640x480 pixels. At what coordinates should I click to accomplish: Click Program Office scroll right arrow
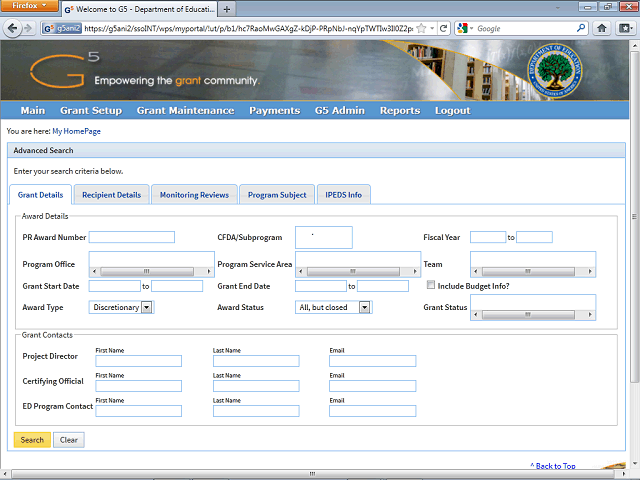(x=209, y=271)
